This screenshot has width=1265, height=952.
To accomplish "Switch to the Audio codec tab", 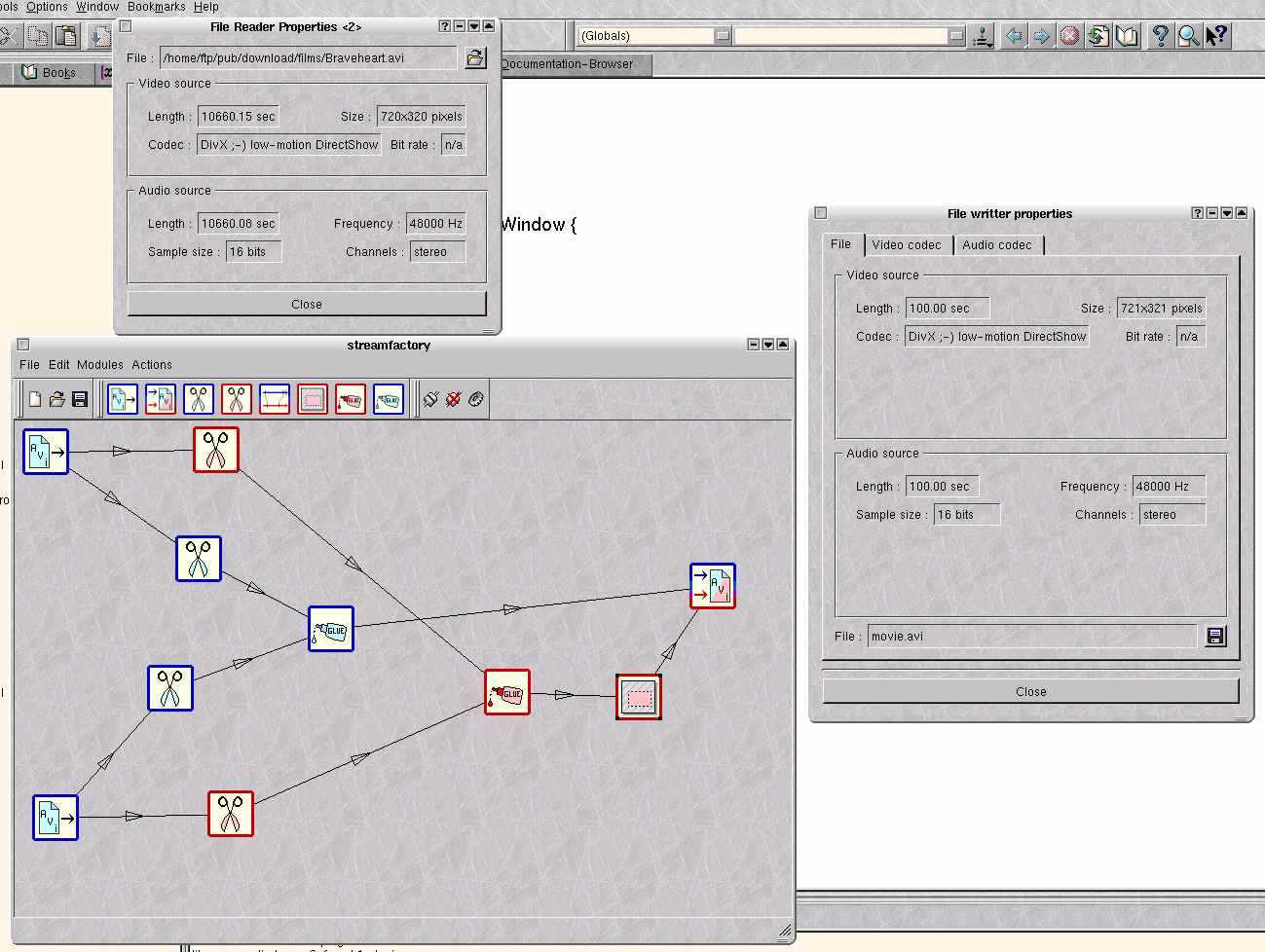I will pyautogui.click(x=996, y=245).
